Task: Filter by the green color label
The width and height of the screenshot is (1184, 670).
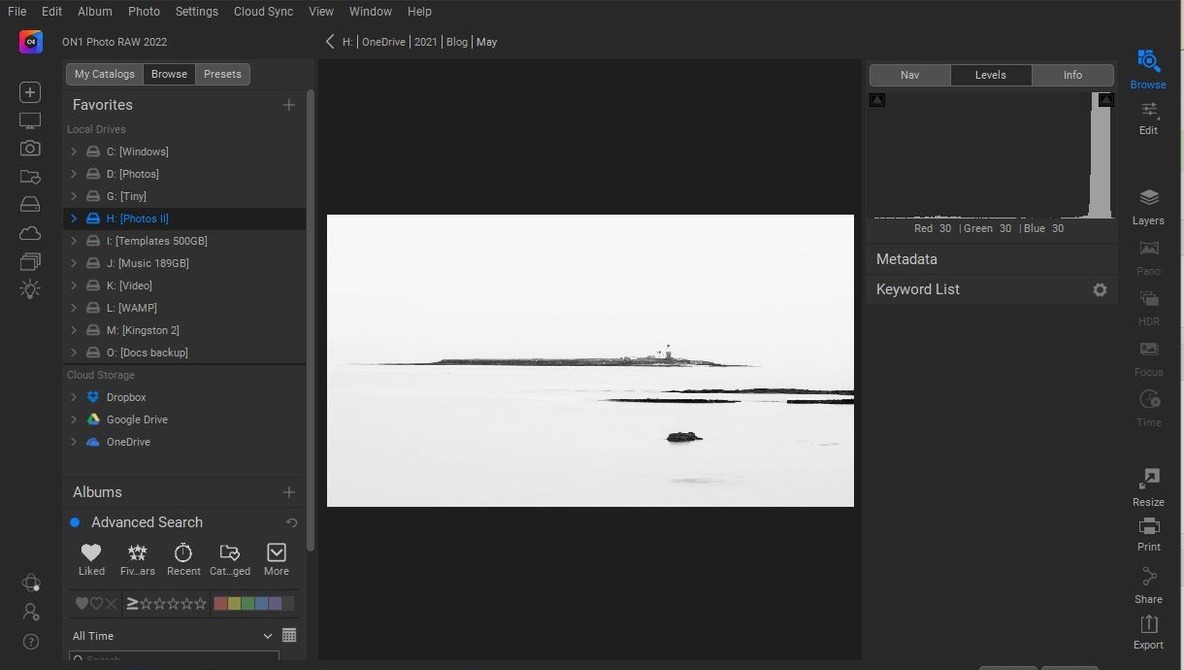Action: pos(248,604)
